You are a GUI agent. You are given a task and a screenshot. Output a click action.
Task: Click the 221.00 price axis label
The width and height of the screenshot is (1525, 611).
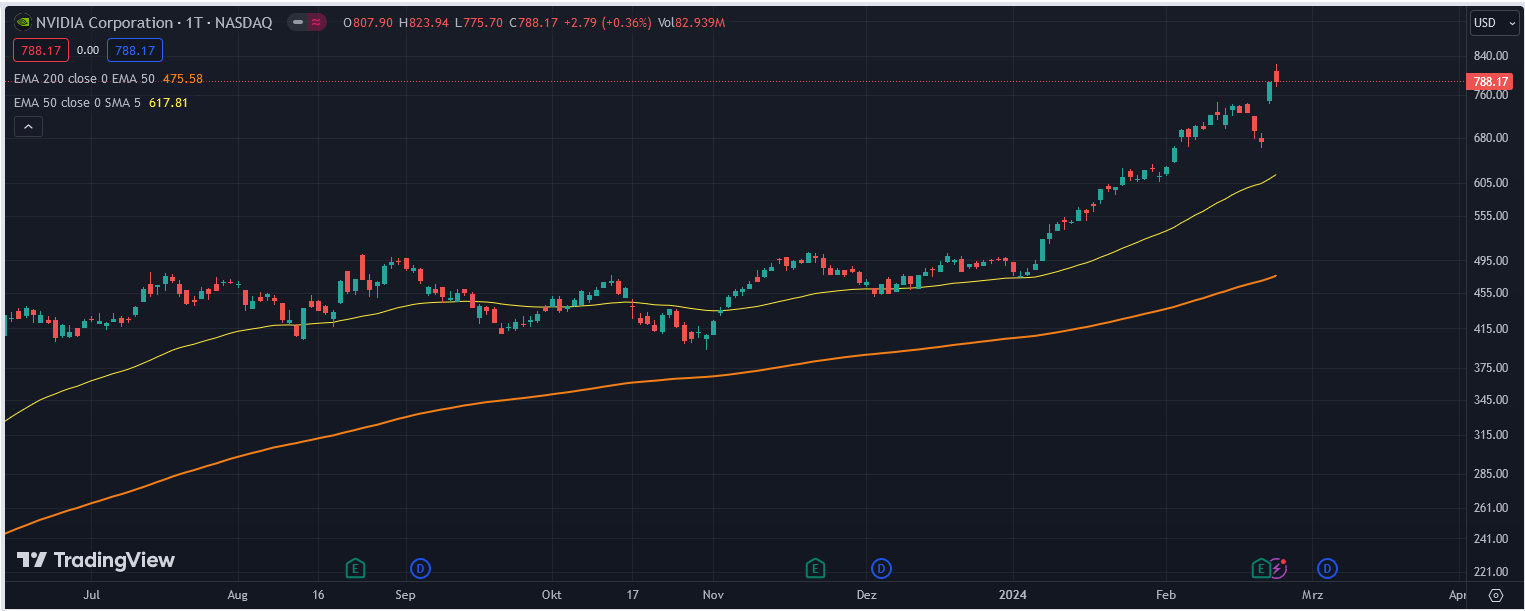(x=1490, y=572)
